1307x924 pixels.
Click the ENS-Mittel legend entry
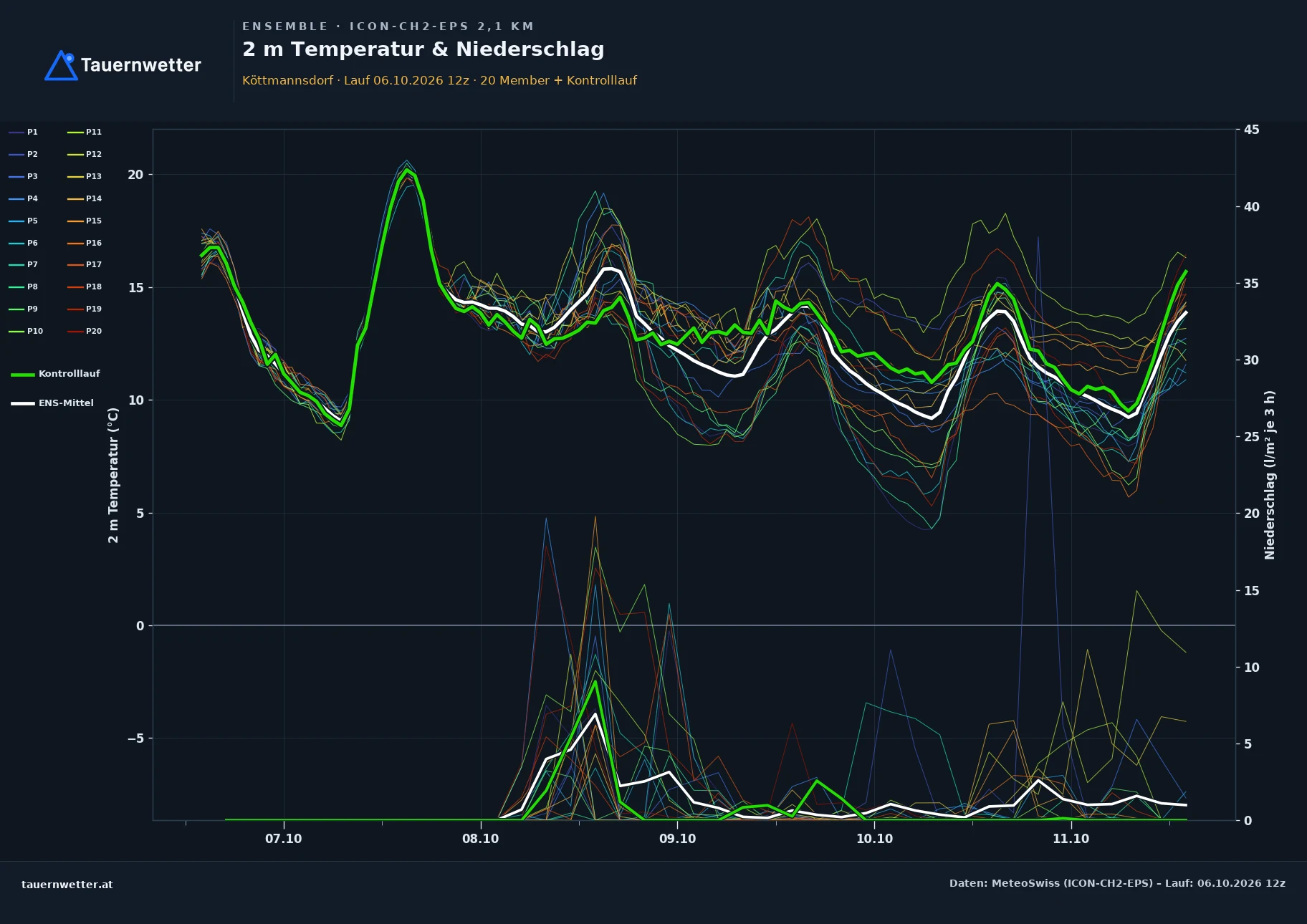tap(52, 403)
